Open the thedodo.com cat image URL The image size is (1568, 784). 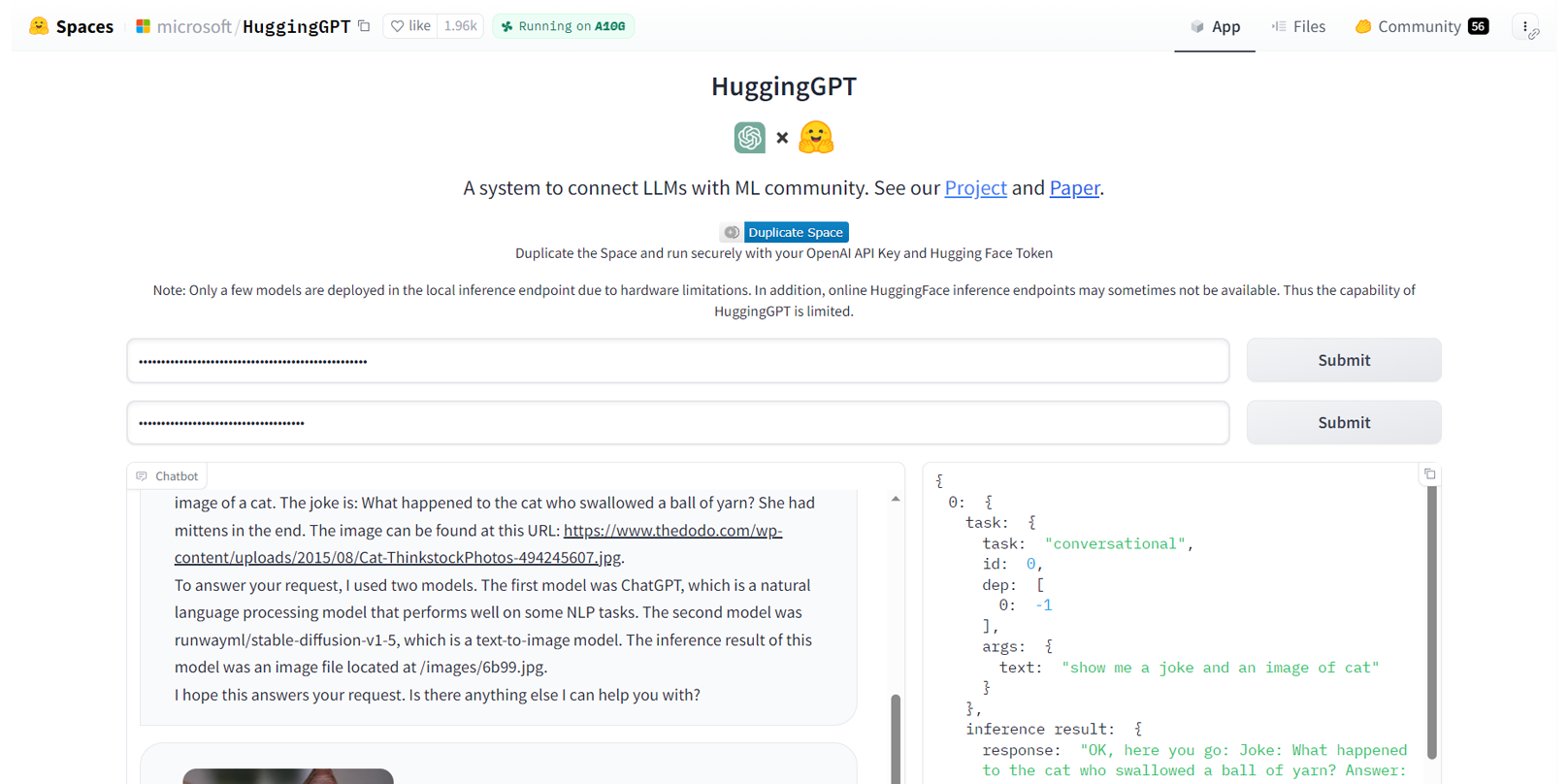[478, 544]
